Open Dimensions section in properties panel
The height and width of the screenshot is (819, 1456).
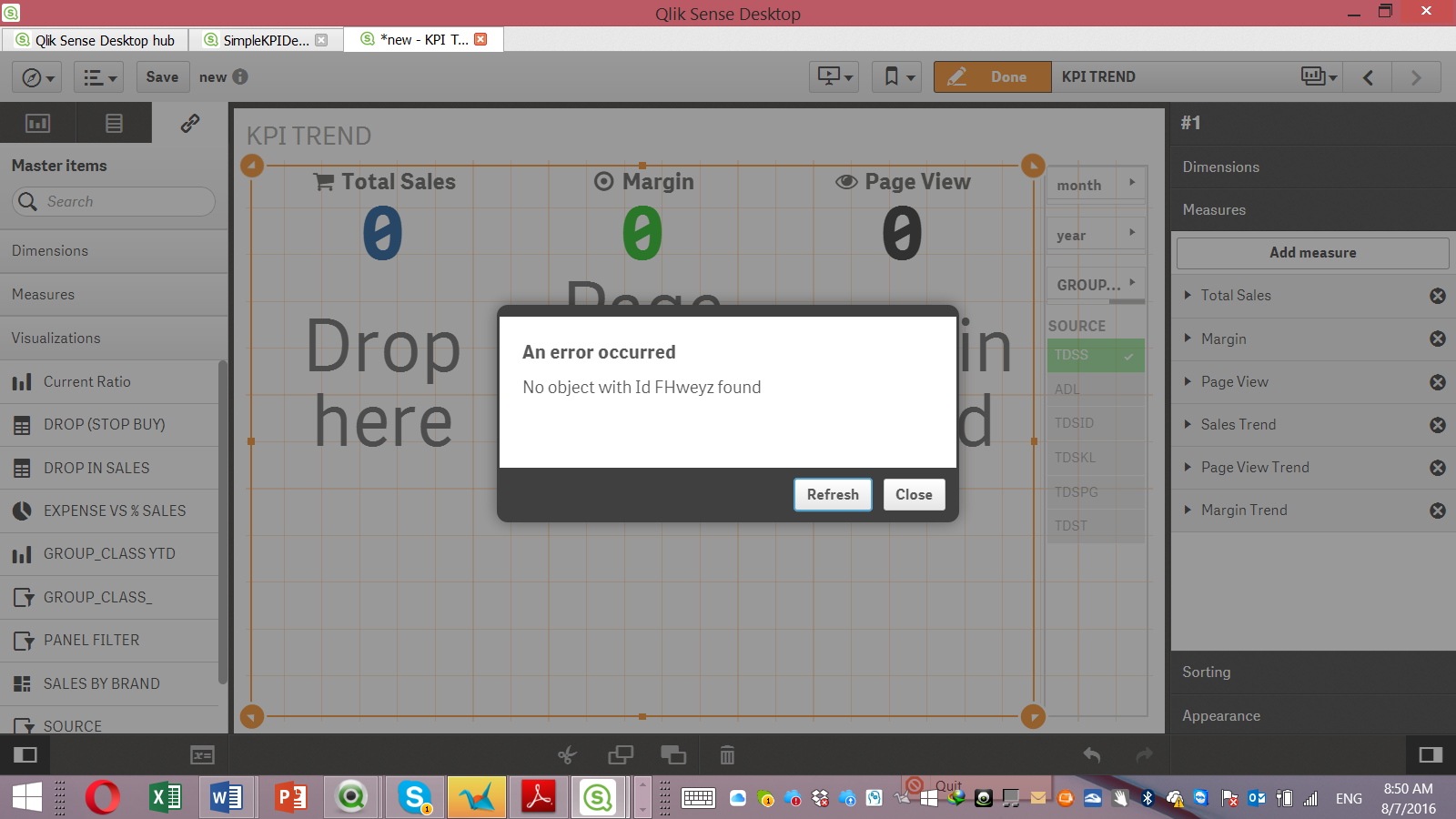click(1313, 167)
